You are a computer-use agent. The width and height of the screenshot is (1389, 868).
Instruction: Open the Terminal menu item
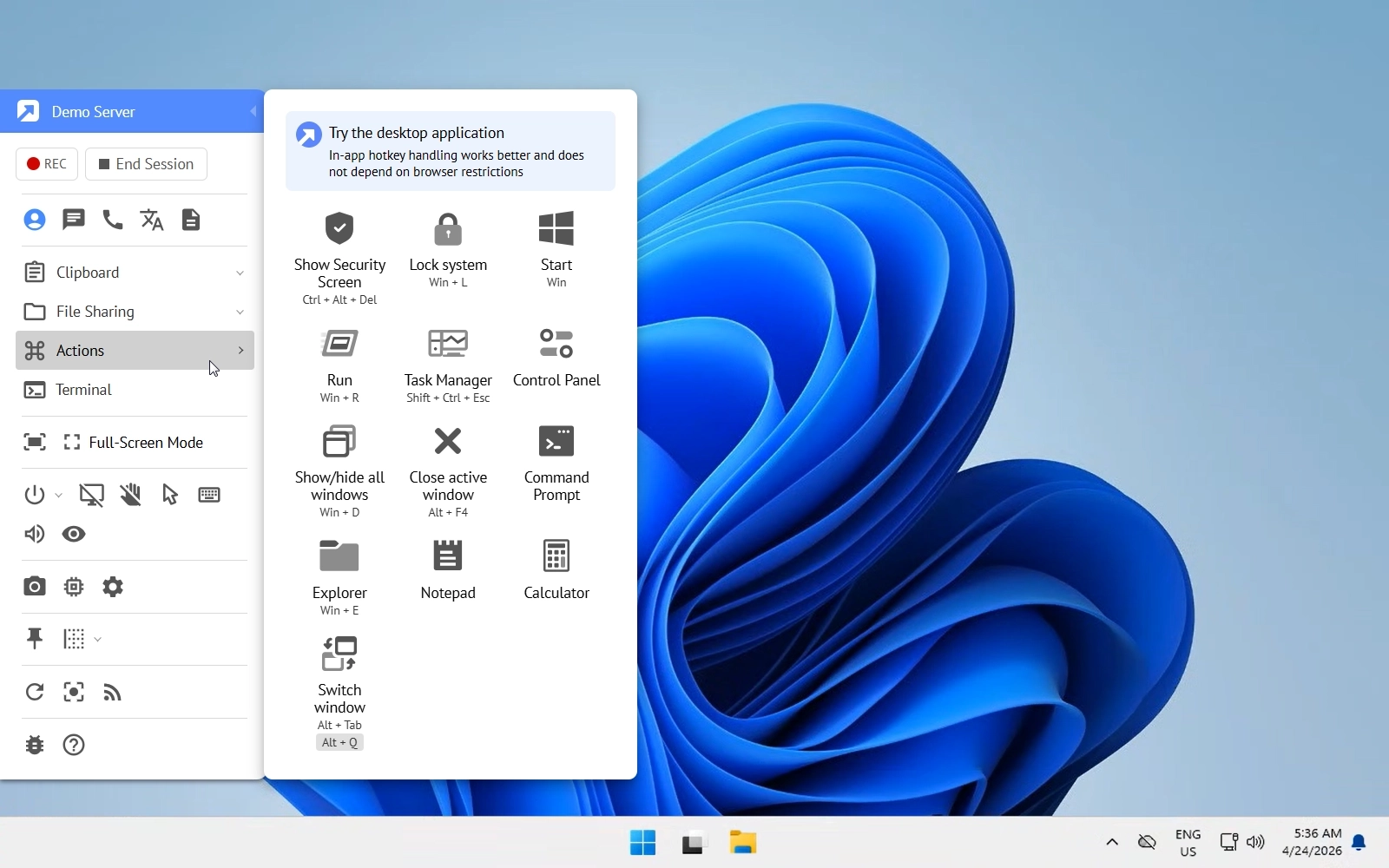tap(135, 390)
